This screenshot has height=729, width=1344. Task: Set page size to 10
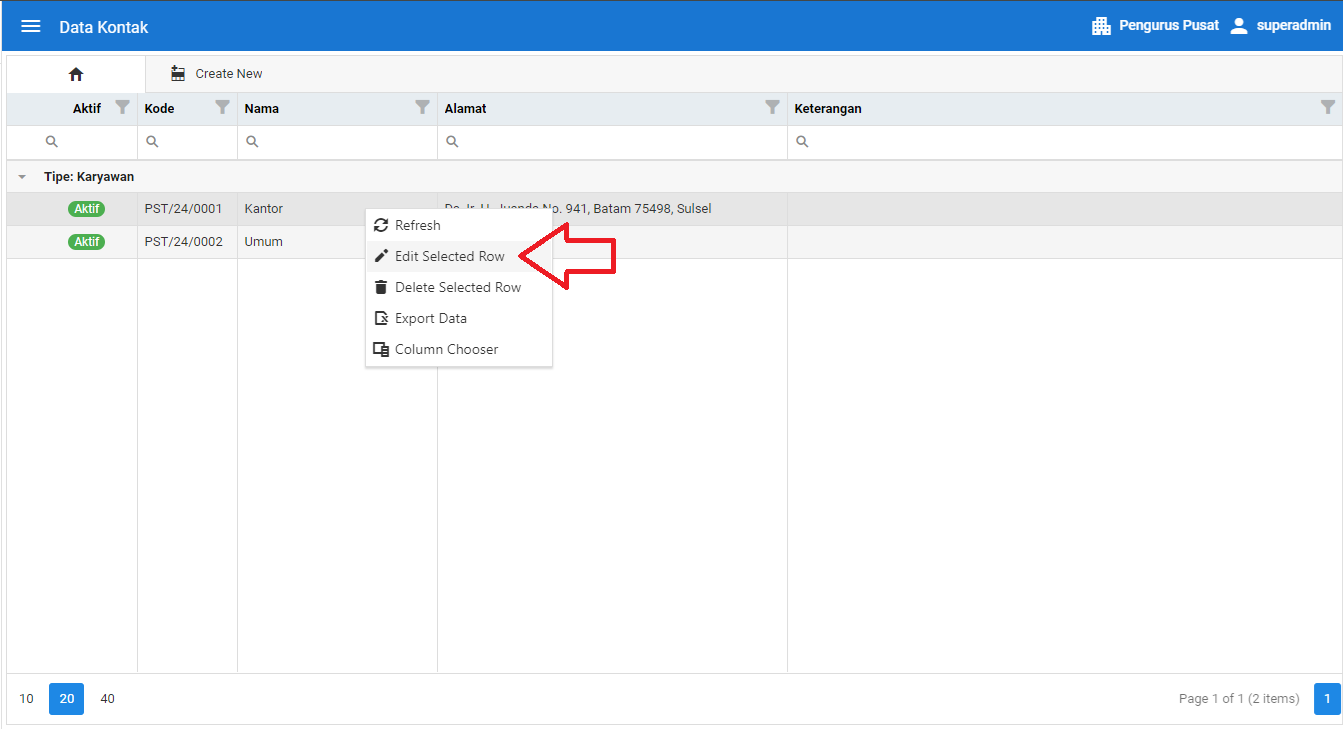coord(27,699)
